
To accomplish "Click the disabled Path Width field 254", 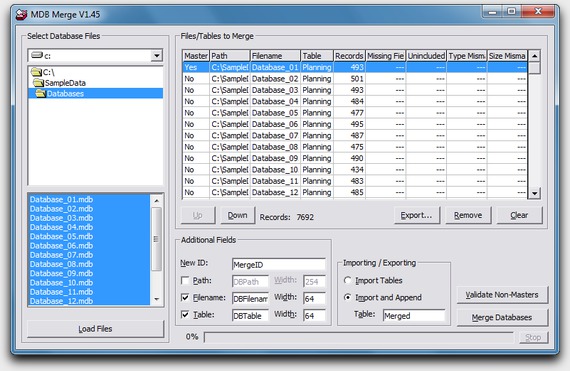I will 314,282.
